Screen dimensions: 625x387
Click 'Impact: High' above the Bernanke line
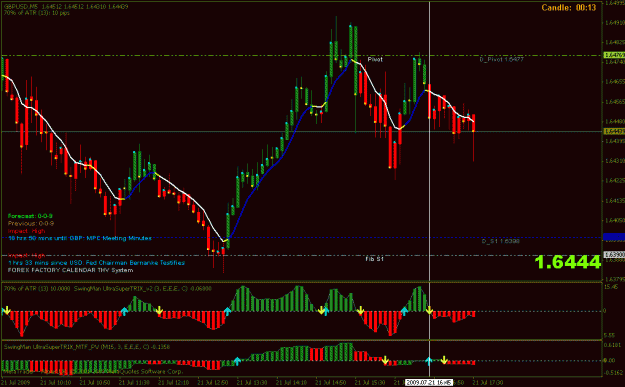[x=26, y=255]
